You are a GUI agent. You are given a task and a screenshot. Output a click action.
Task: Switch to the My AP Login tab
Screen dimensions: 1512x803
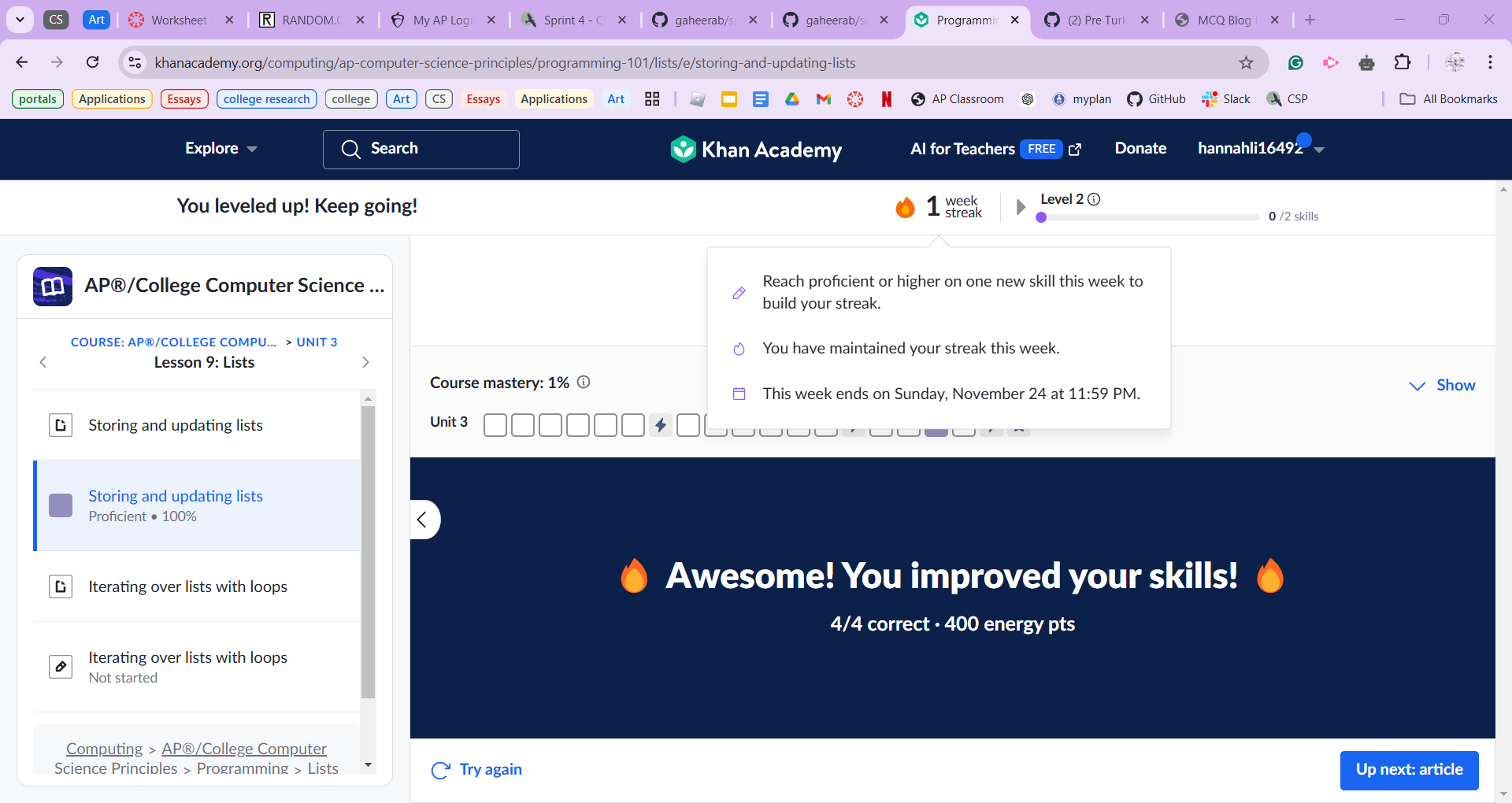[x=443, y=20]
